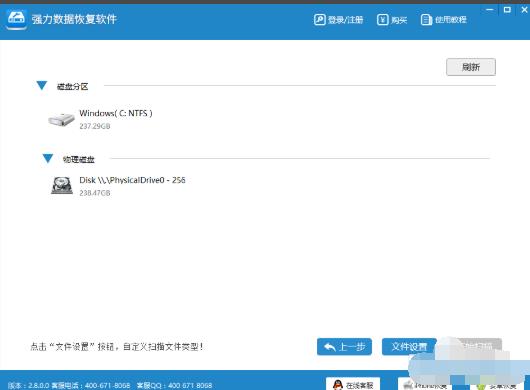
Task: Click the 磁盘分区 section heading
Action: point(72,87)
